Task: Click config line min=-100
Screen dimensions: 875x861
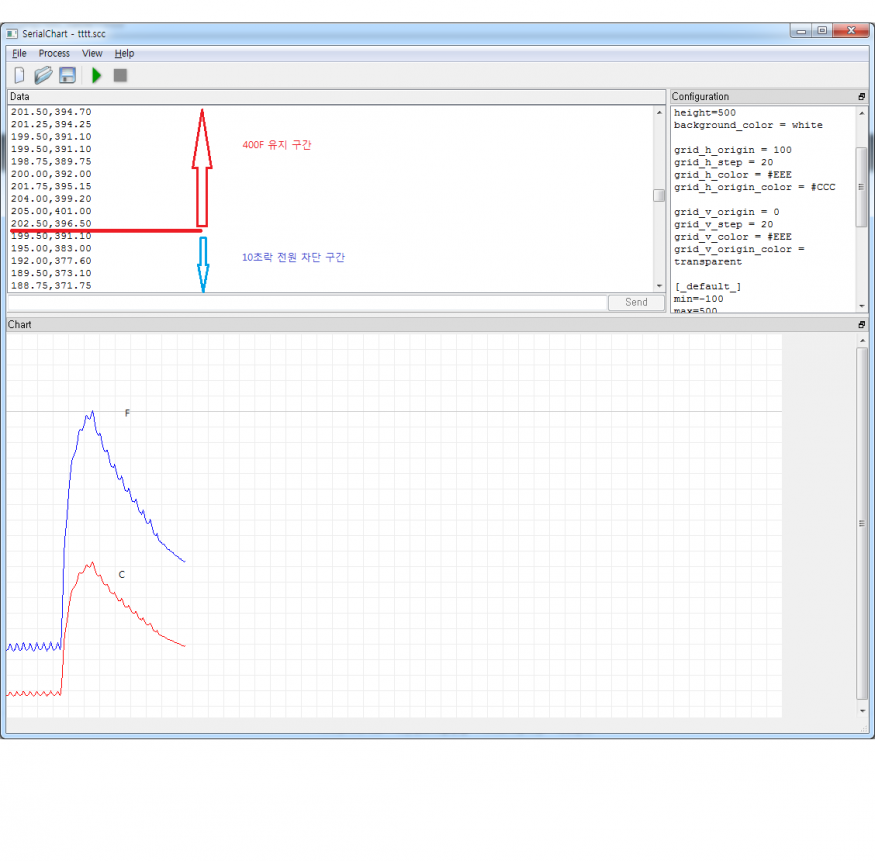Action: tap(698, 299)
